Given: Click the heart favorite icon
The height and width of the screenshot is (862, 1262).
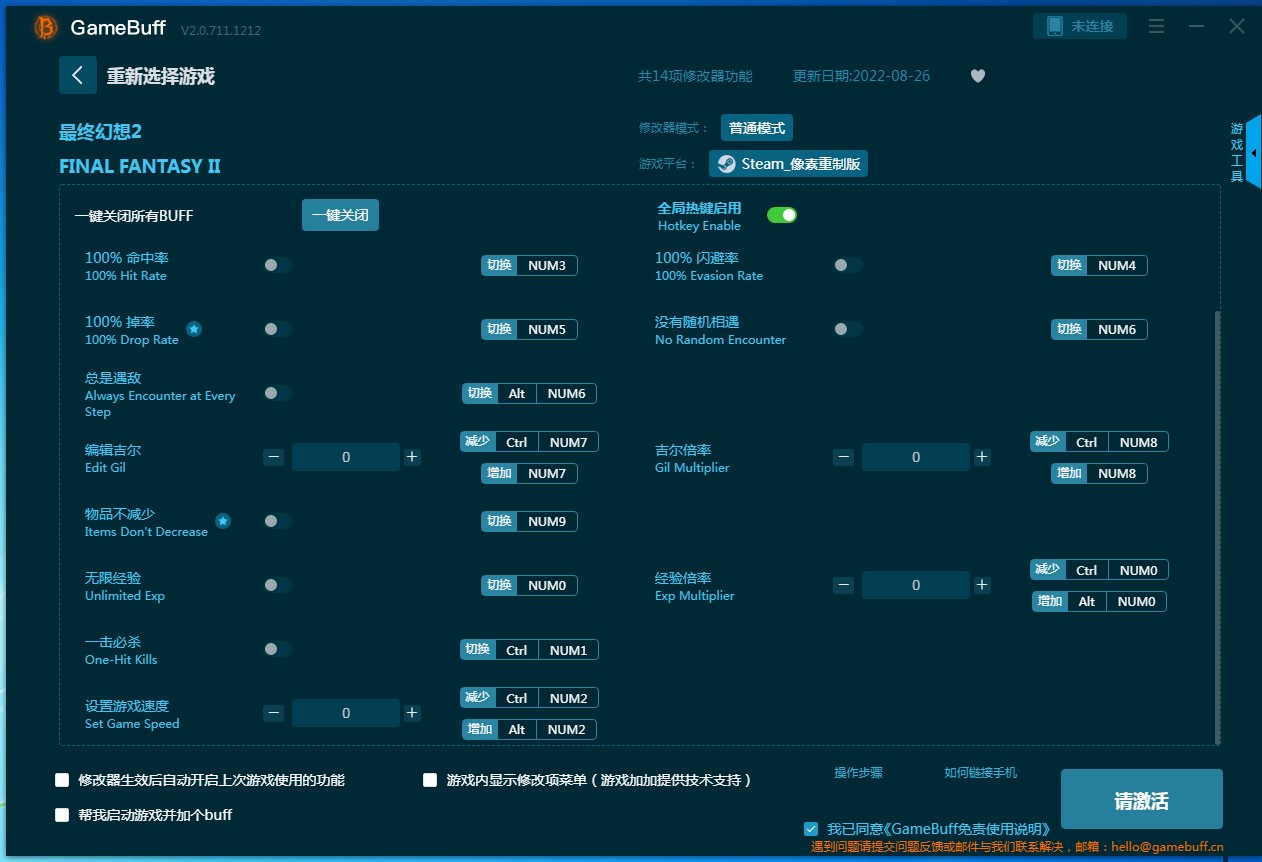Looking at the screenshot, I should click(x=978, y=76).
